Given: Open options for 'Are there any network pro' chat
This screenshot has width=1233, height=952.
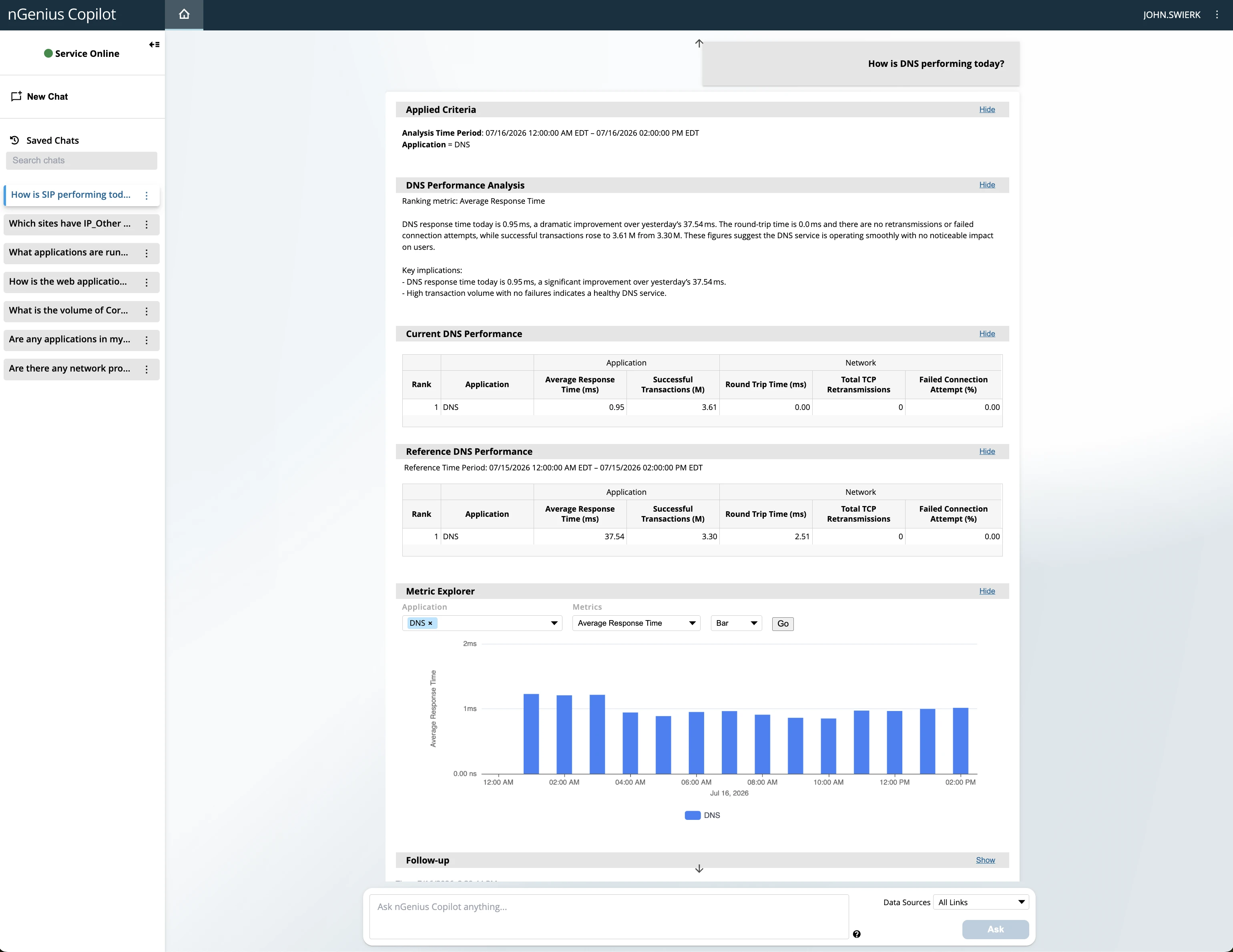Looking at the screenshot, I should point(147,369).
